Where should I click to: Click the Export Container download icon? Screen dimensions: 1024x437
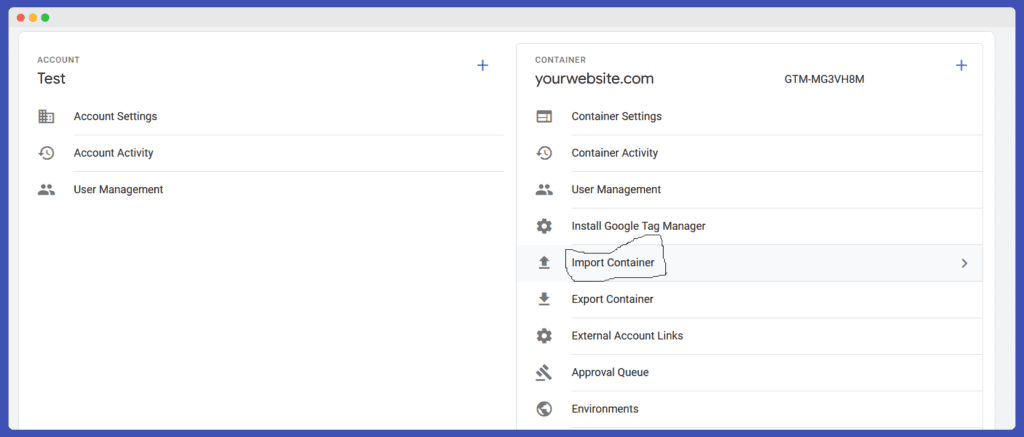tap(544, 299)
